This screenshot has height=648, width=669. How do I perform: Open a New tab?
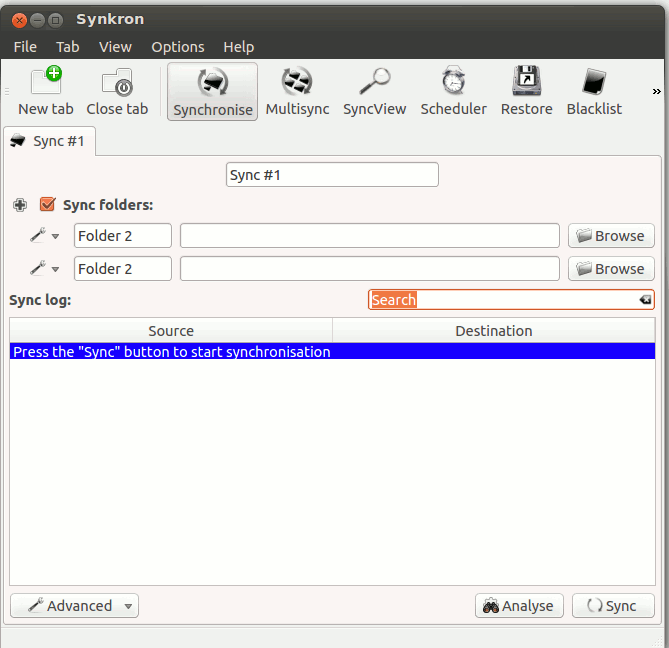point(46,91)
